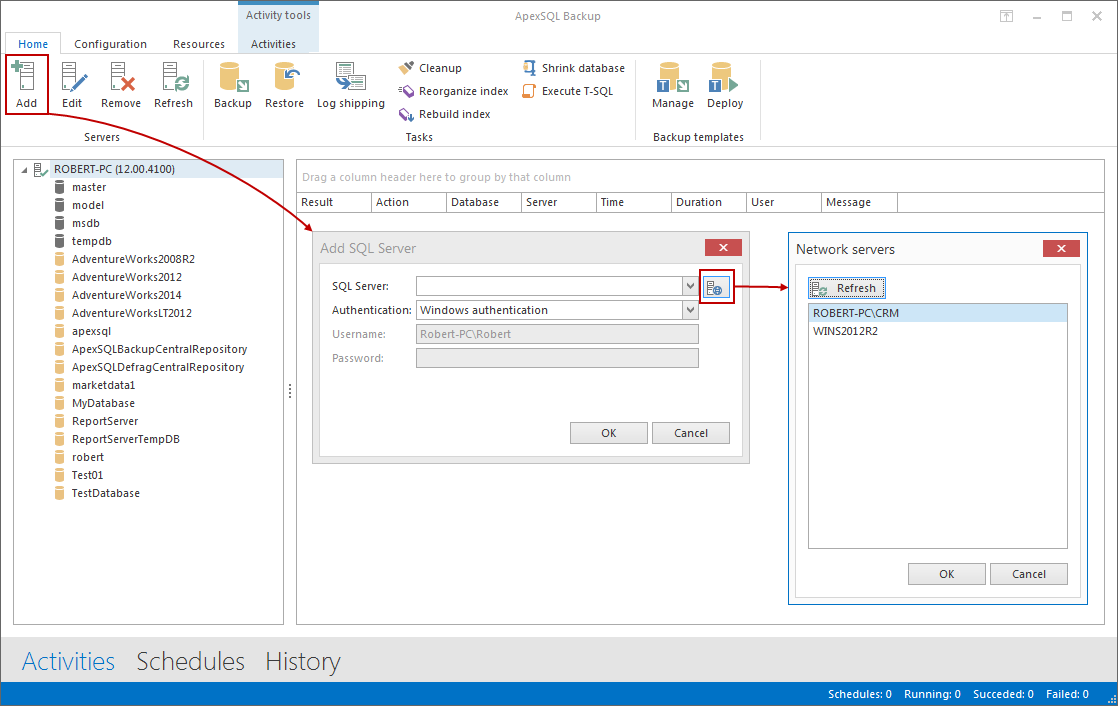The width and height of the screenshot is (1118, 706).
Task: Select AdventureWorks2012 database
Action: coord(127,277)
